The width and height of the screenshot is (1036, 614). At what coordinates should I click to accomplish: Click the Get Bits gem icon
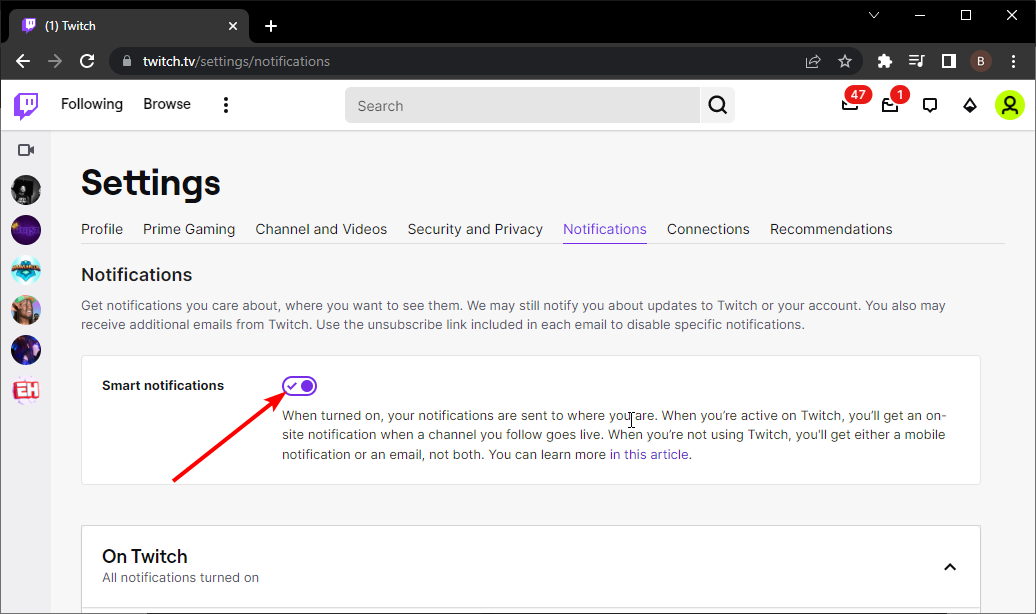pos(969,104)
